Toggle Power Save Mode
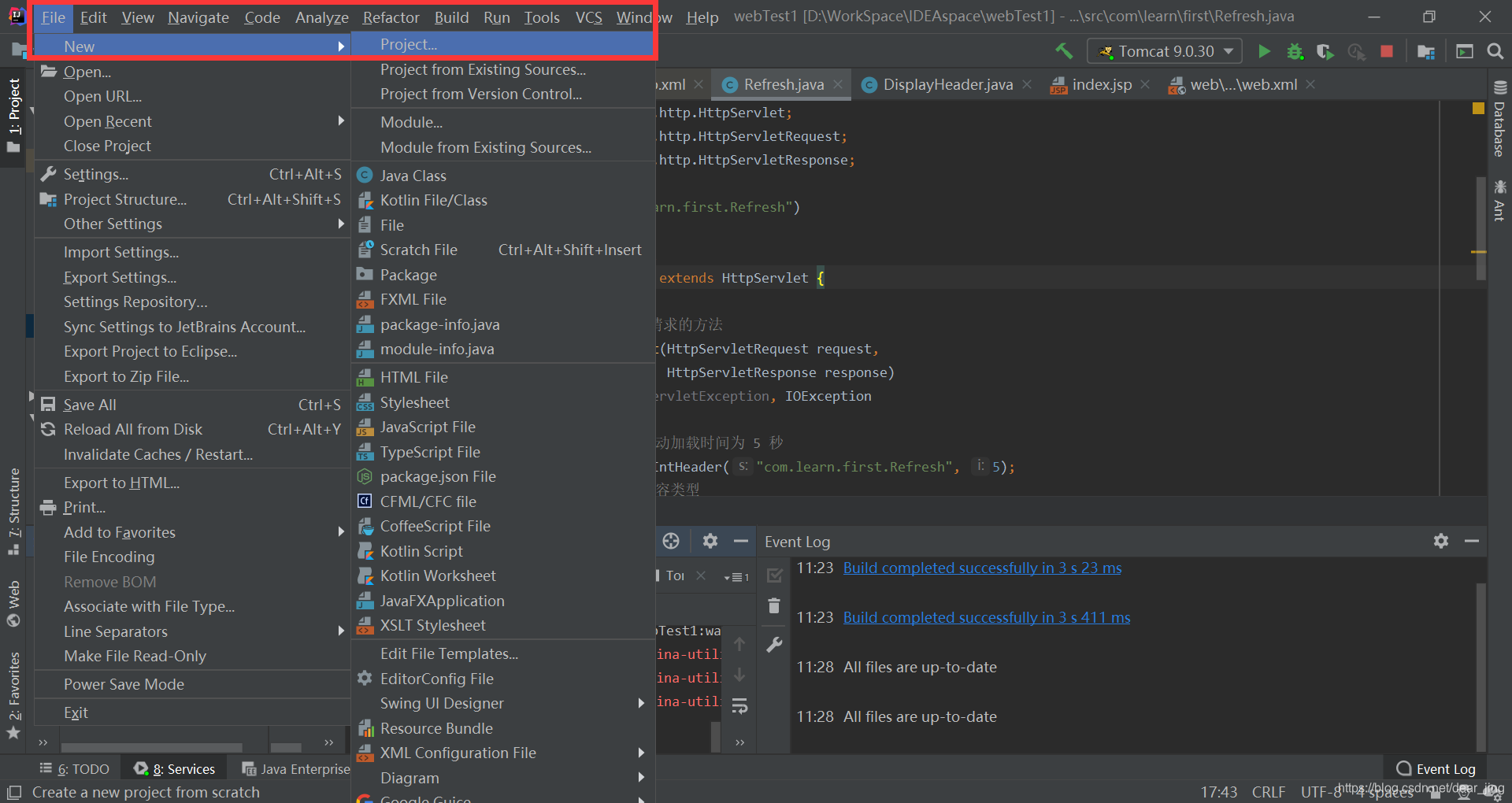This screenshot has height=803, width=1512. click(x=193, y=684)
